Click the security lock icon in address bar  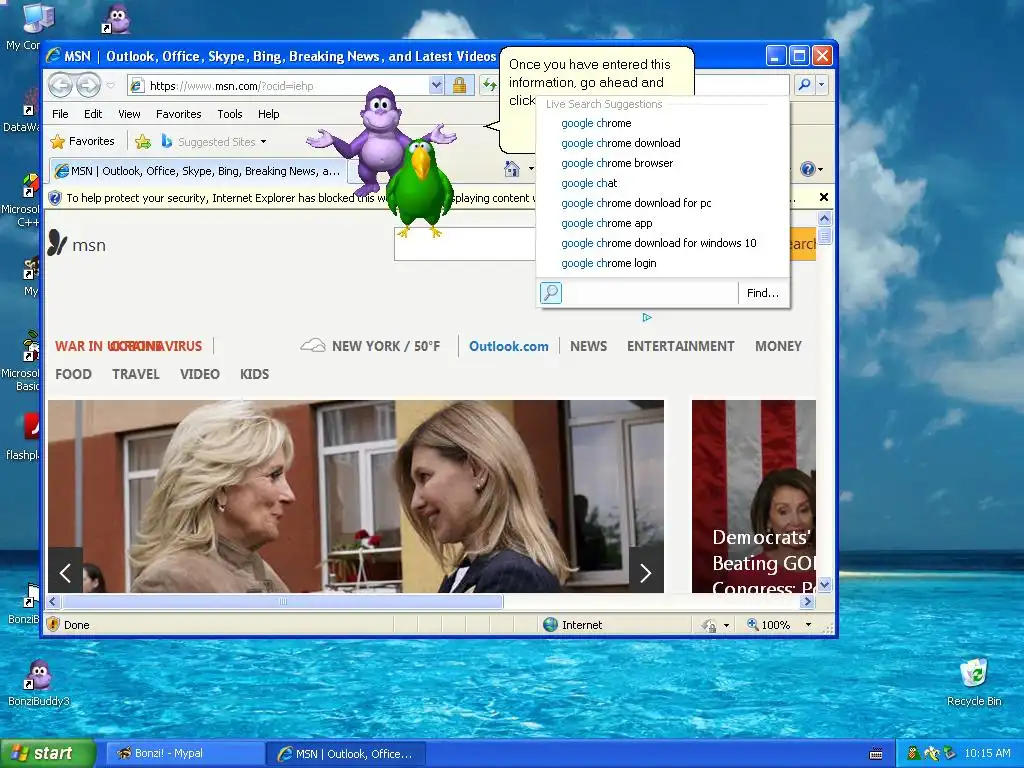click(x=460, y=85)
